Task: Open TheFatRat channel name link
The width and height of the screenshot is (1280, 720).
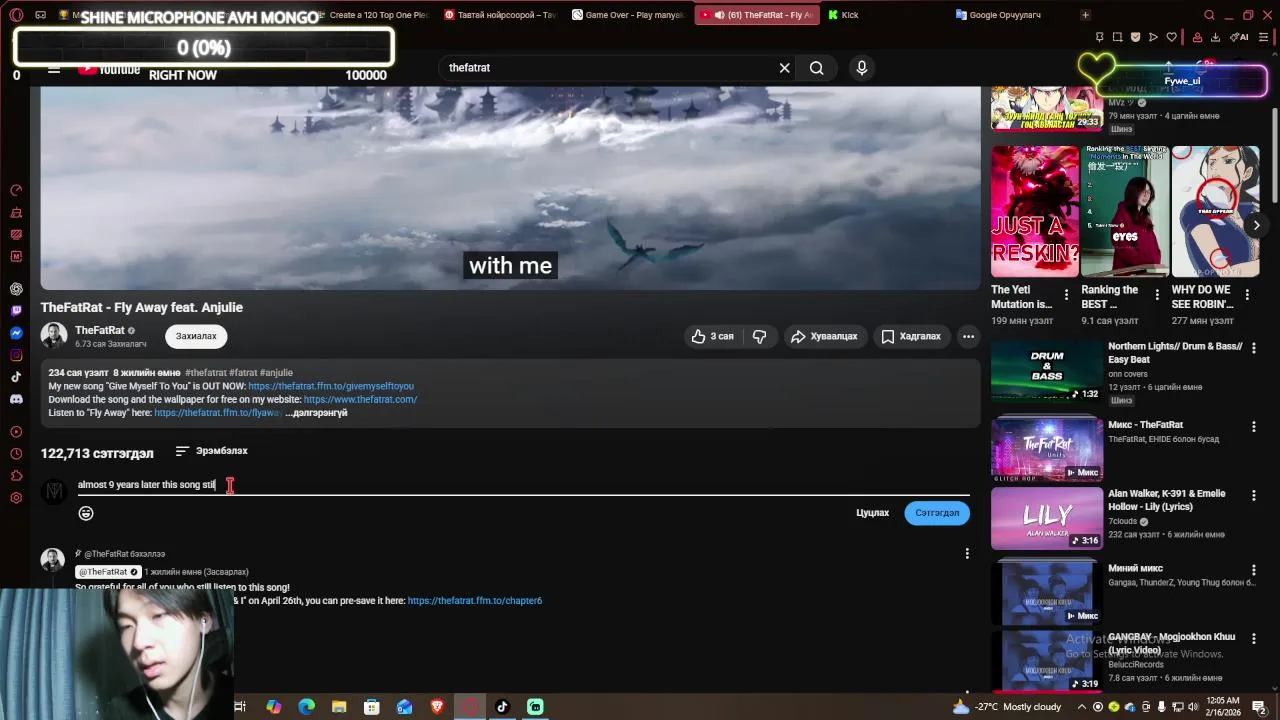Action: (100, 330)
